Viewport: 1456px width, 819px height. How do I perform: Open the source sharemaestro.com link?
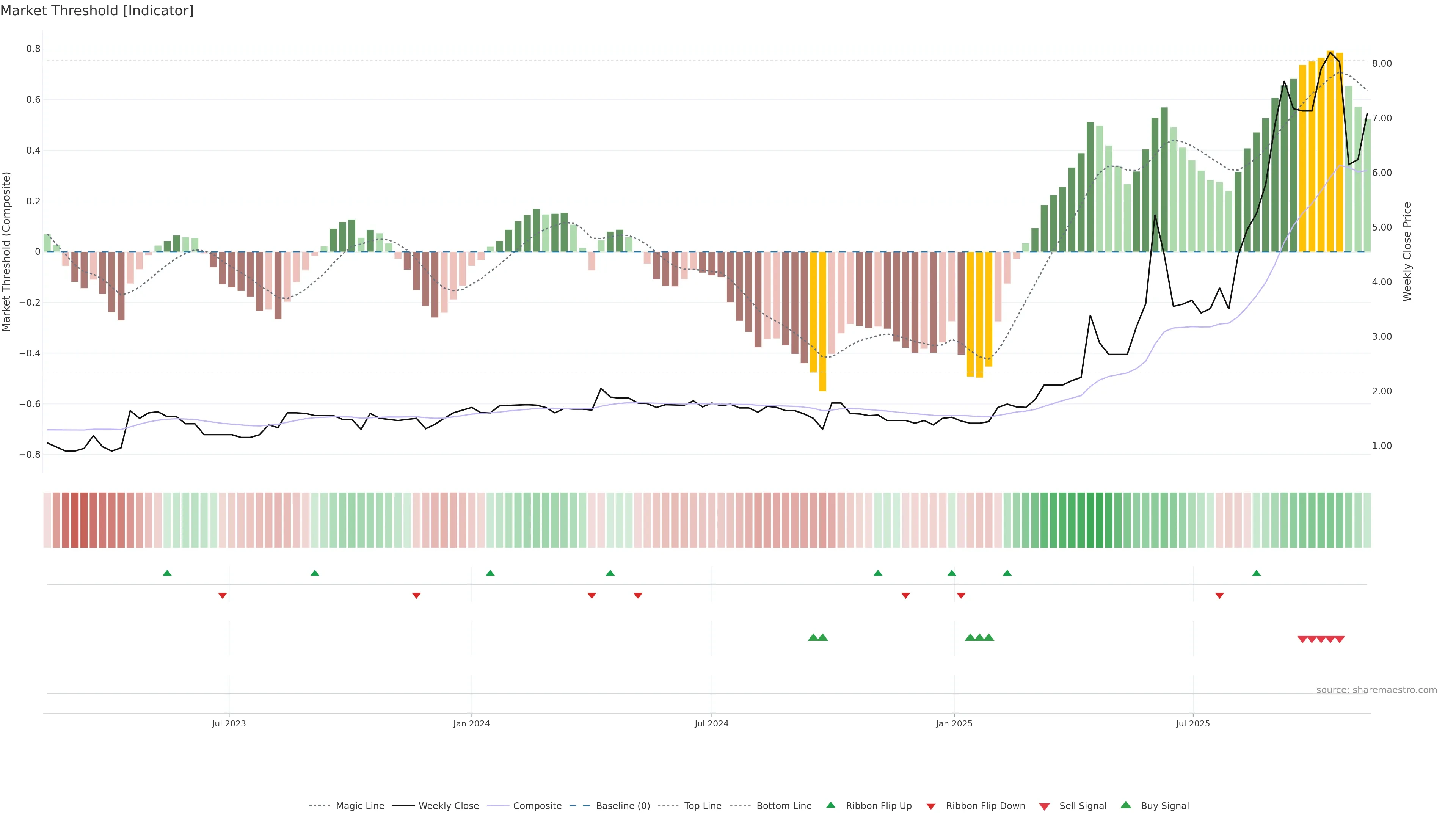pyautogui.click(x=1376, y=690)
